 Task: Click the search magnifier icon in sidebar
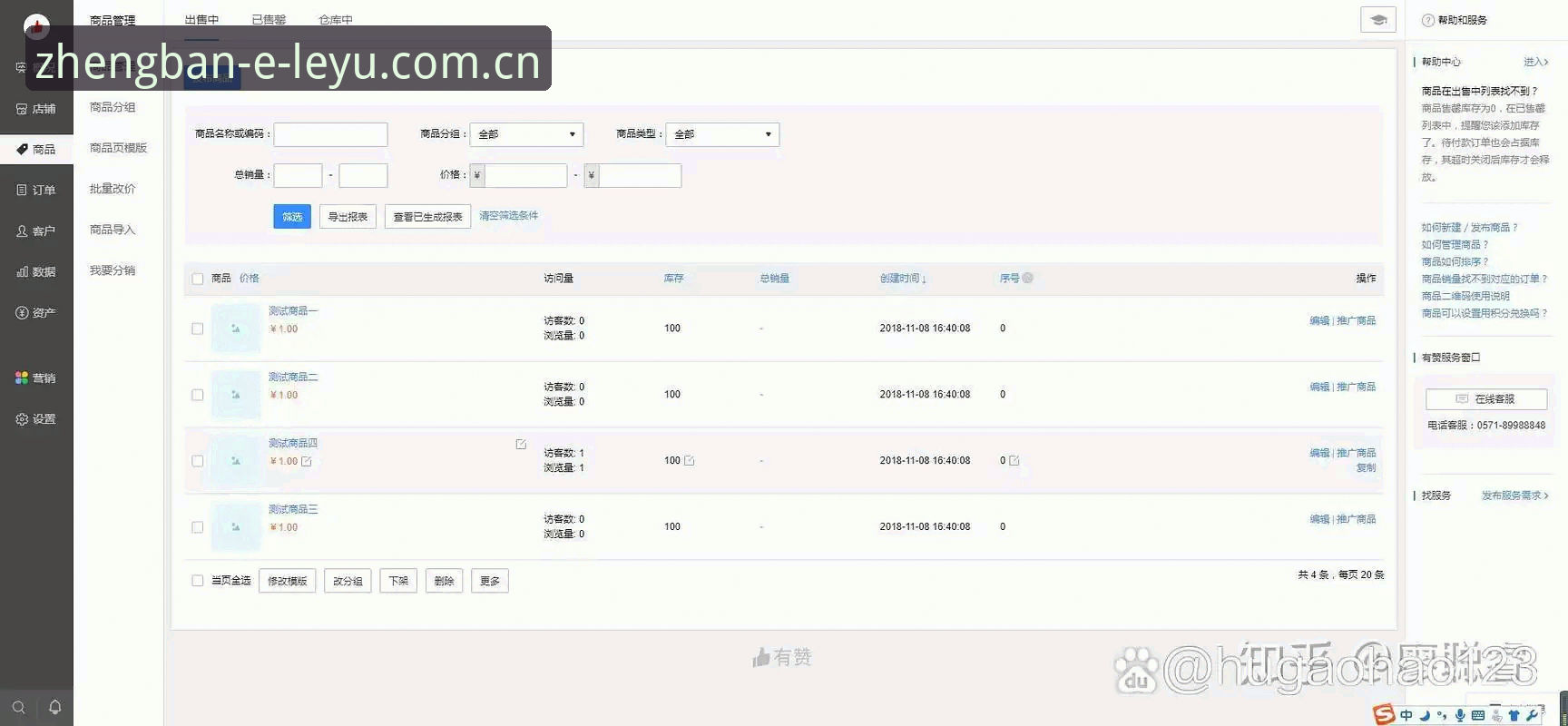tap(18, 708)
